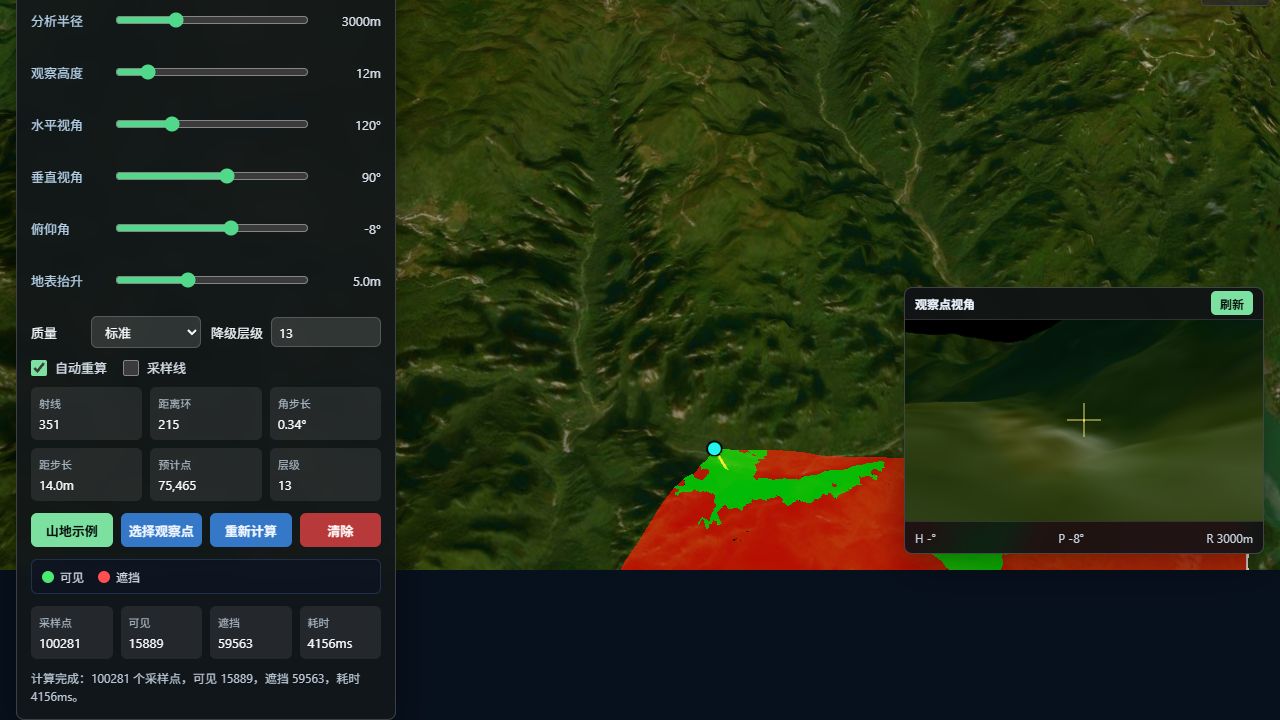1280x720 pixels.
Task: Click the 12m observation height value
Action: point(368,73)
